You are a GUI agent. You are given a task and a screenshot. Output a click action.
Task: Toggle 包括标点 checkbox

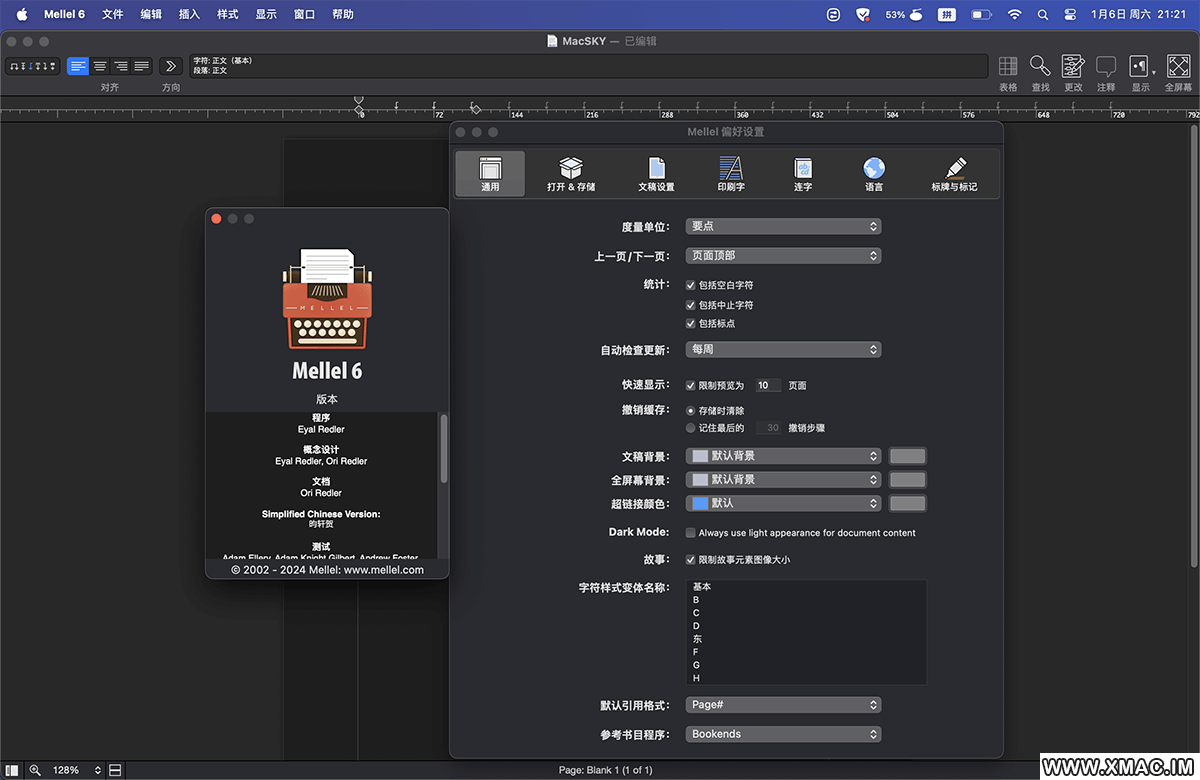[x=690, y=323]
